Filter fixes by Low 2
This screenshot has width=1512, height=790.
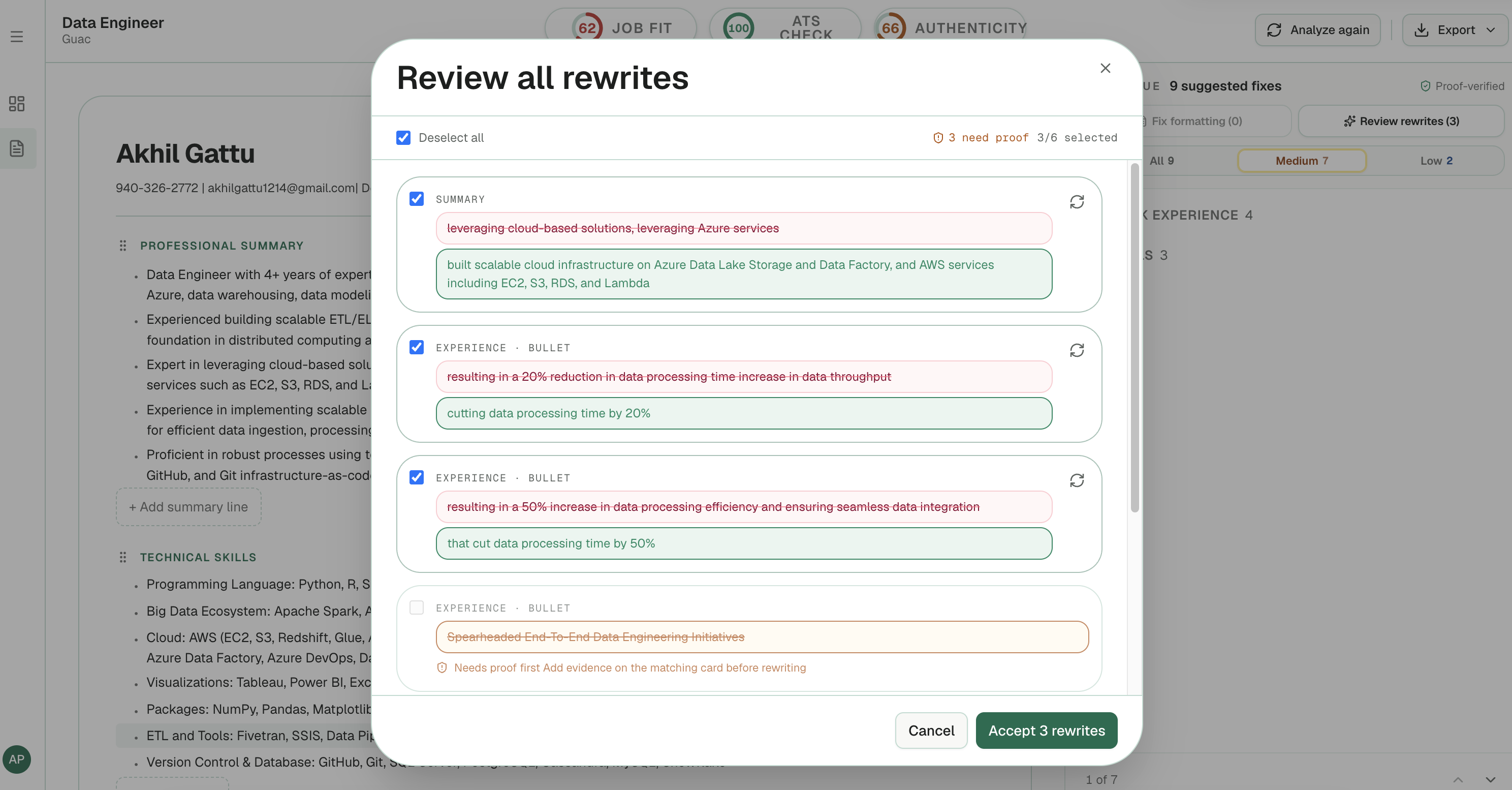tap(1436, 160)
